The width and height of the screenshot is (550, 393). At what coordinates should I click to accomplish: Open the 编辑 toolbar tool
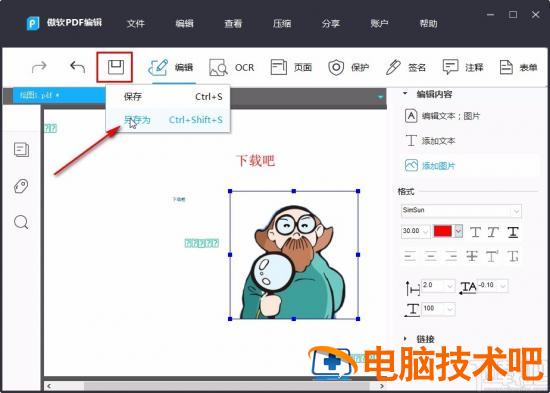[x=171, y=67]
